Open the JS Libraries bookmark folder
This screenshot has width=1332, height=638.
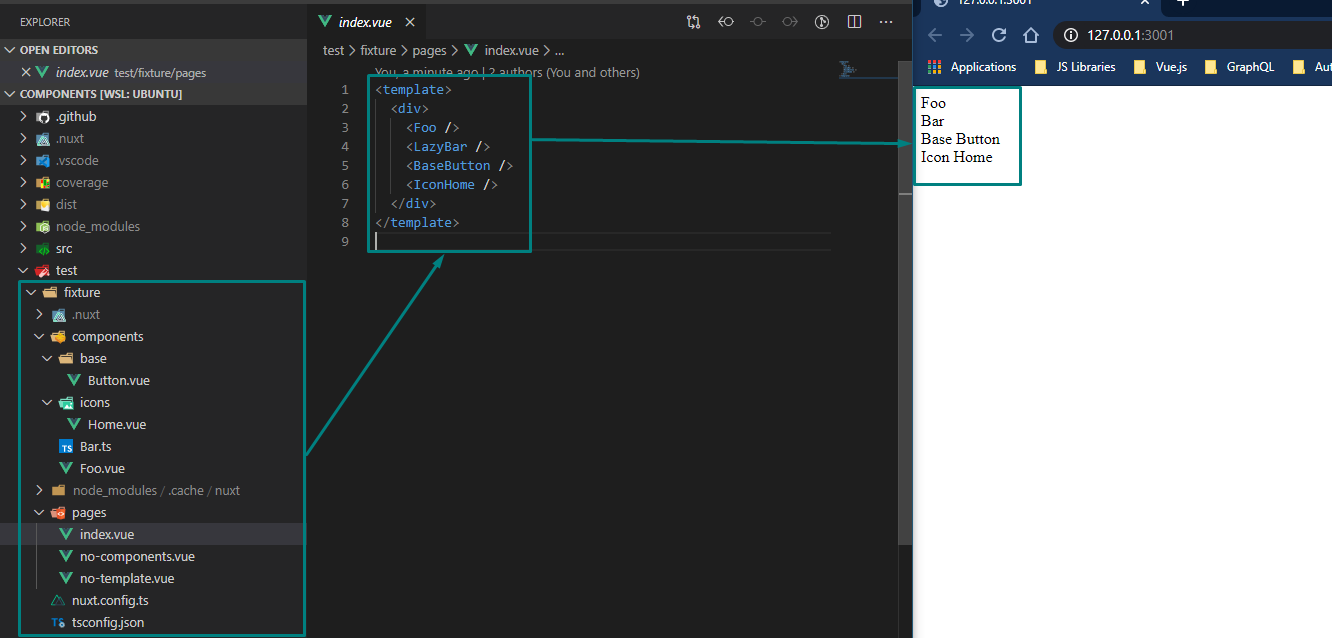click(x=1074, y=67)
